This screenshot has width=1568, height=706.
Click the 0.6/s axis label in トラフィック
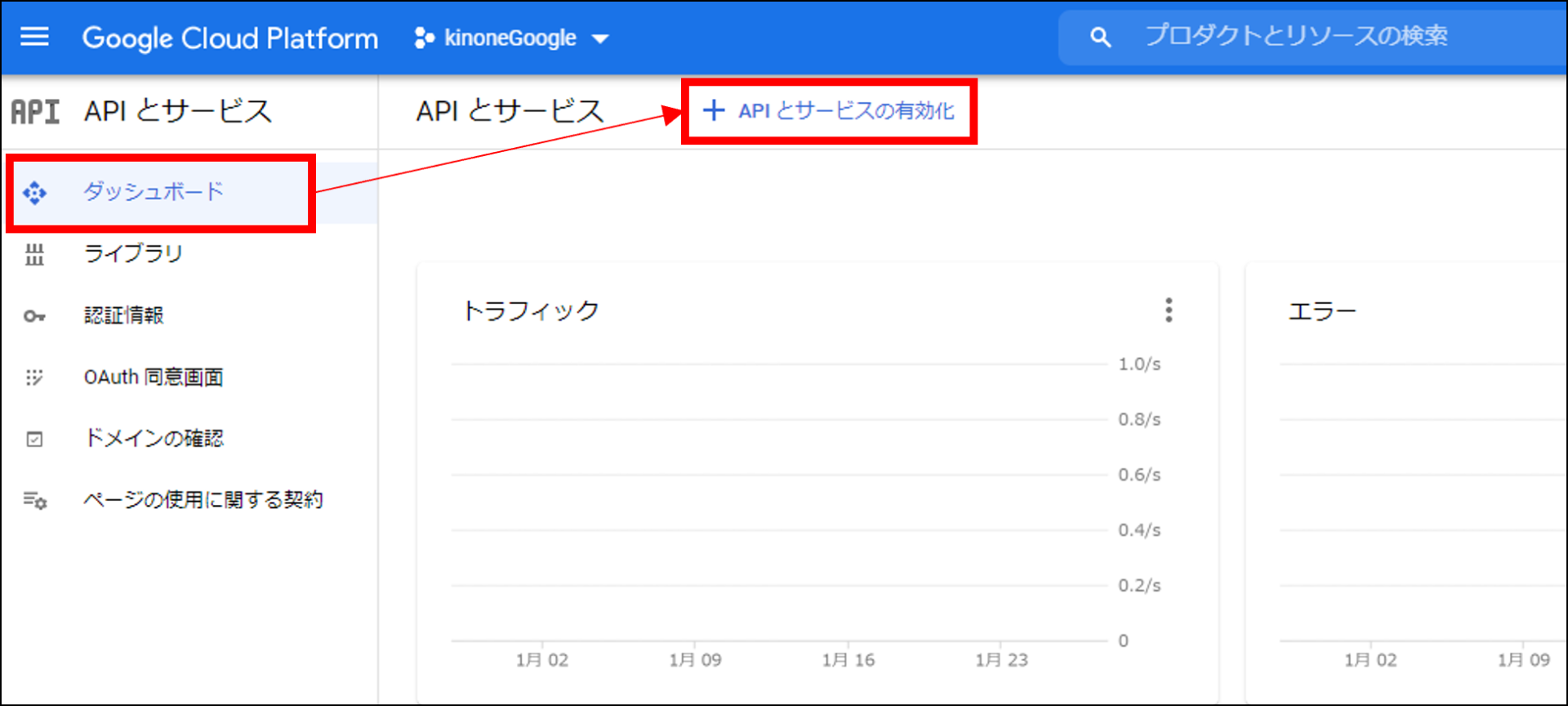(1139, 476)
